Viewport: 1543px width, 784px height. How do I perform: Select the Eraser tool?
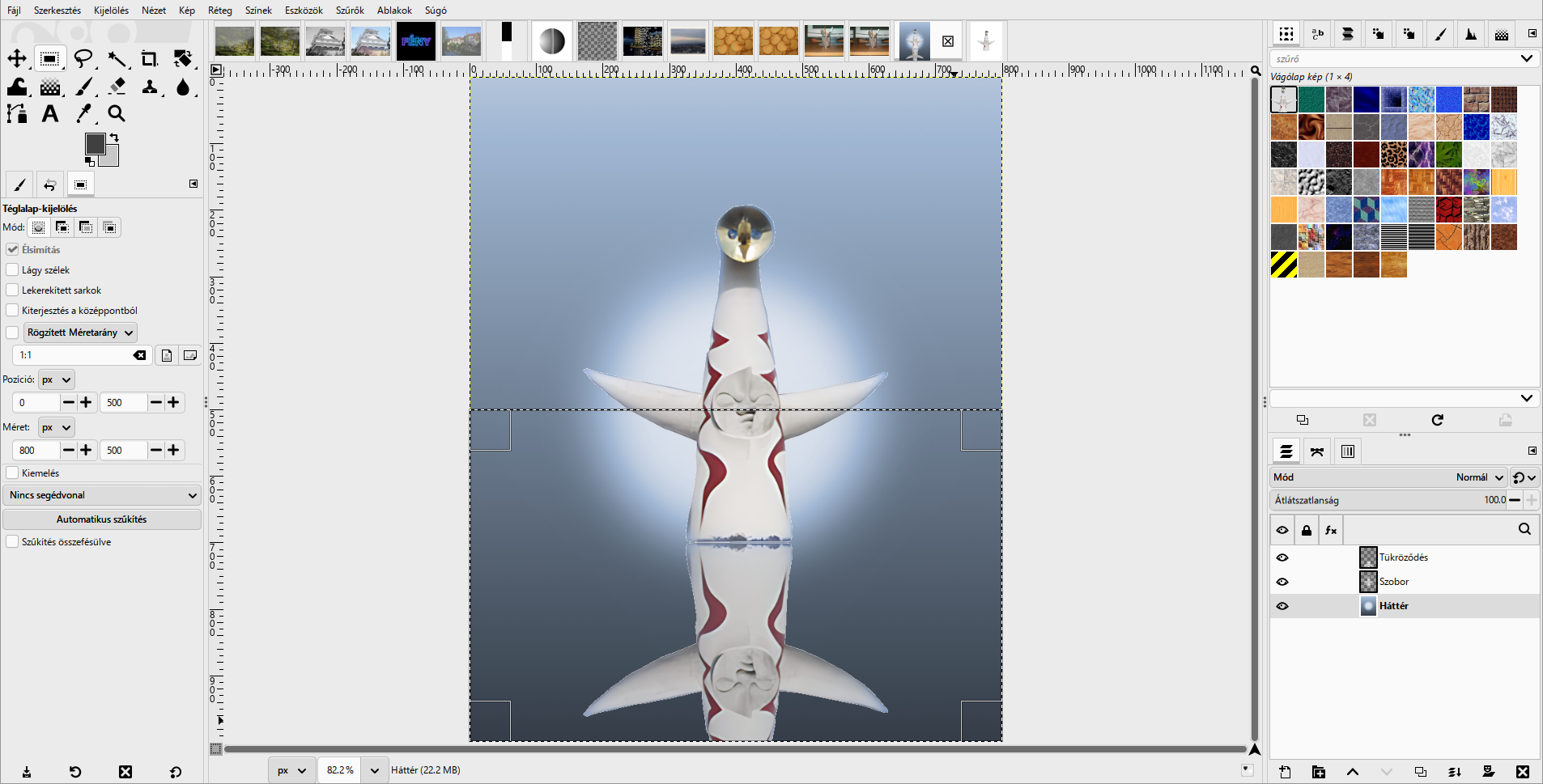117,86
